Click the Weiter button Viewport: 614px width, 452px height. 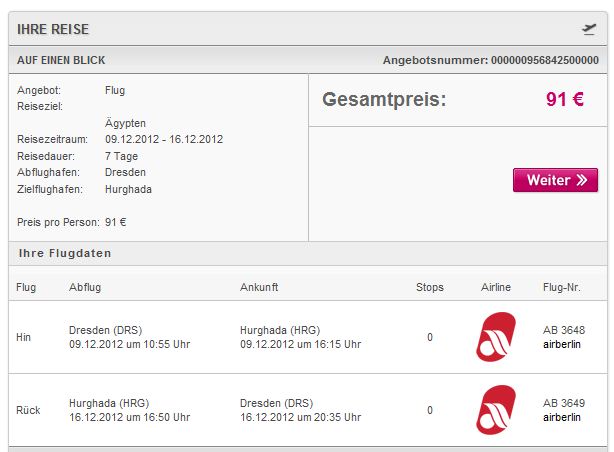coord(555,180)
